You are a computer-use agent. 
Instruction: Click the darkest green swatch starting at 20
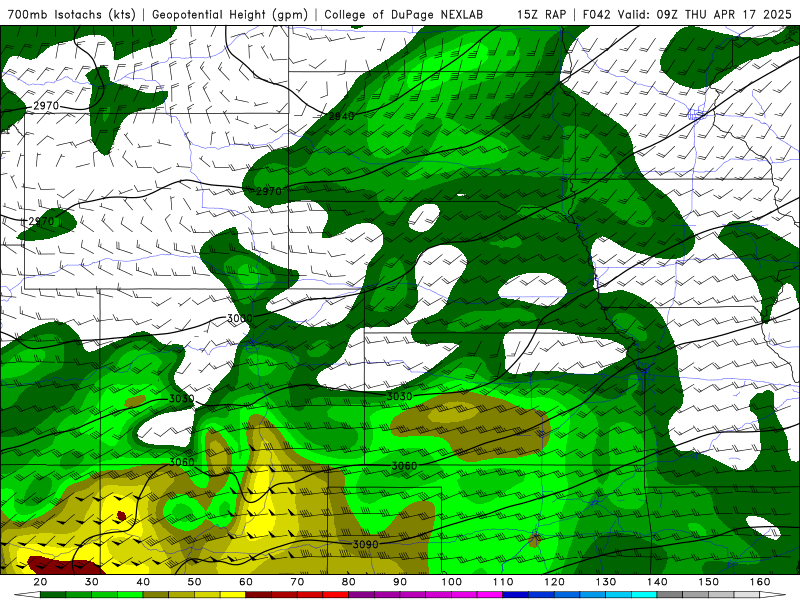pos(53,595)
